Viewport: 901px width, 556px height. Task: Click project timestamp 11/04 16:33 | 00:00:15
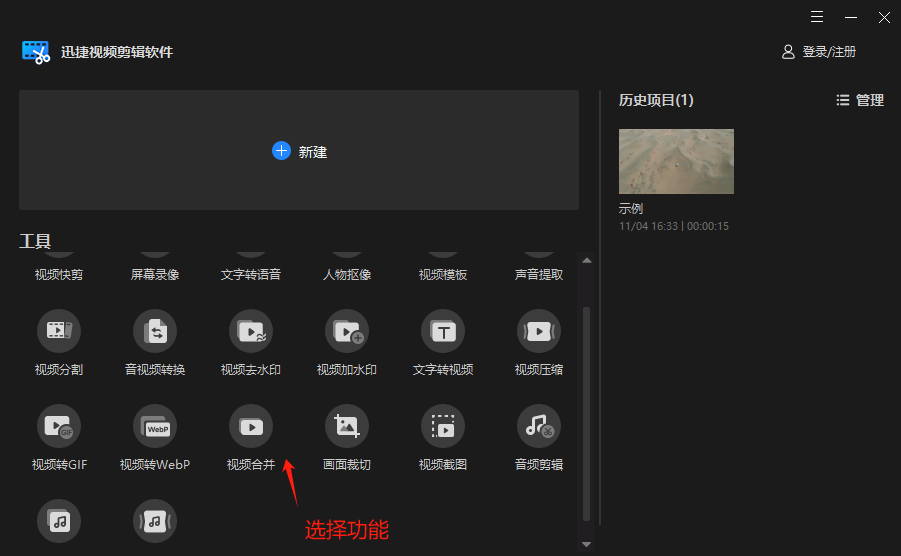(673, 226)
